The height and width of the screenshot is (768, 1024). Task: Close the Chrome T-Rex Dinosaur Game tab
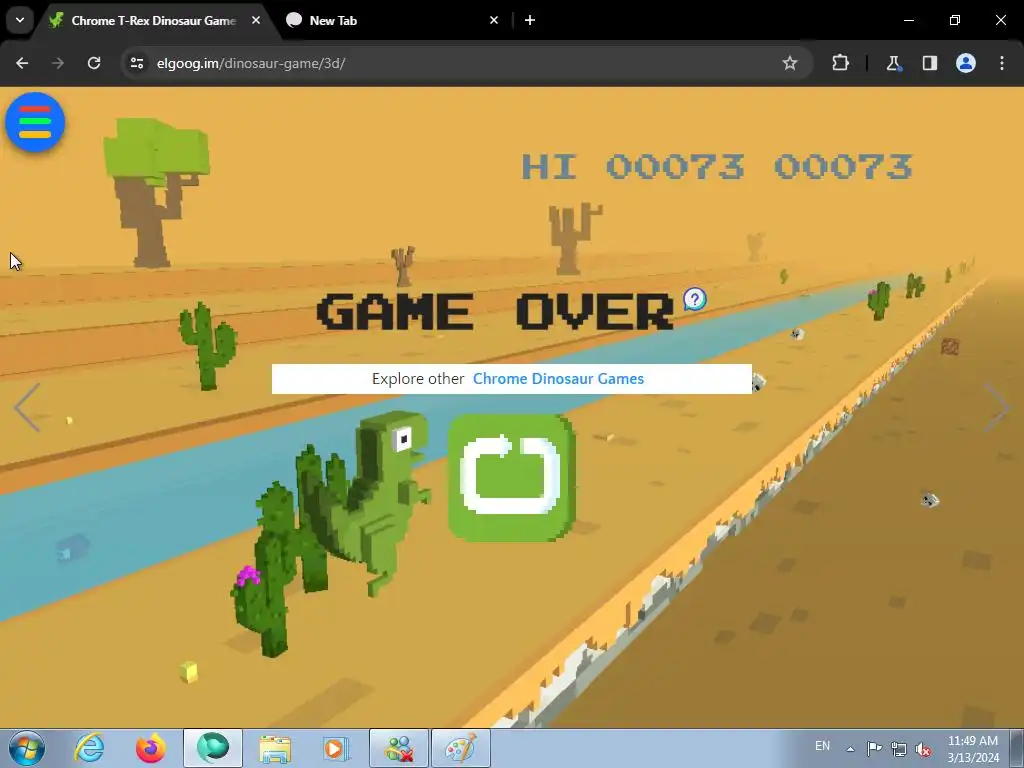tap(256, 20)
